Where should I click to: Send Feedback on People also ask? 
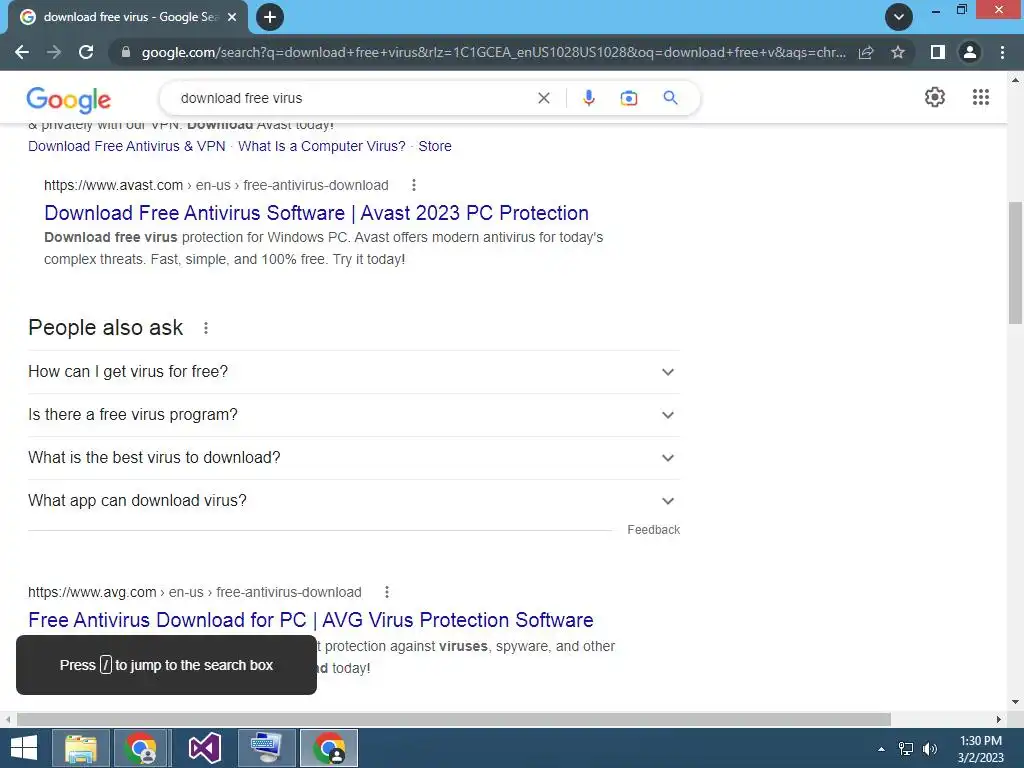[x=654, y=530]
